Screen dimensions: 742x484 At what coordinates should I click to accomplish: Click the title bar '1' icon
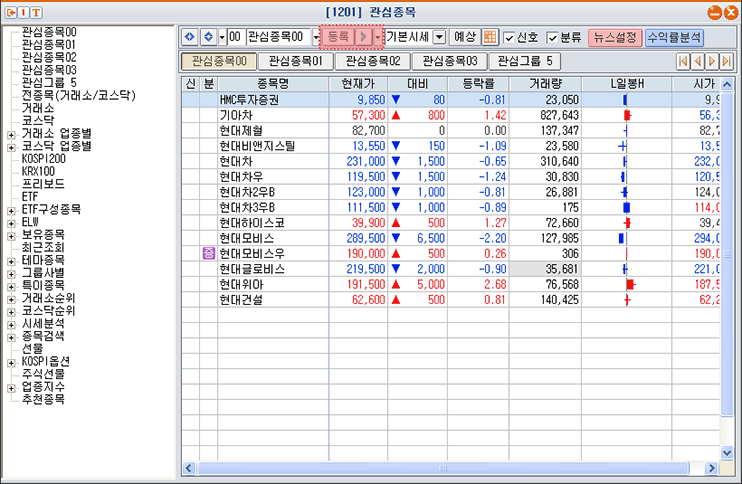(23, 12)
